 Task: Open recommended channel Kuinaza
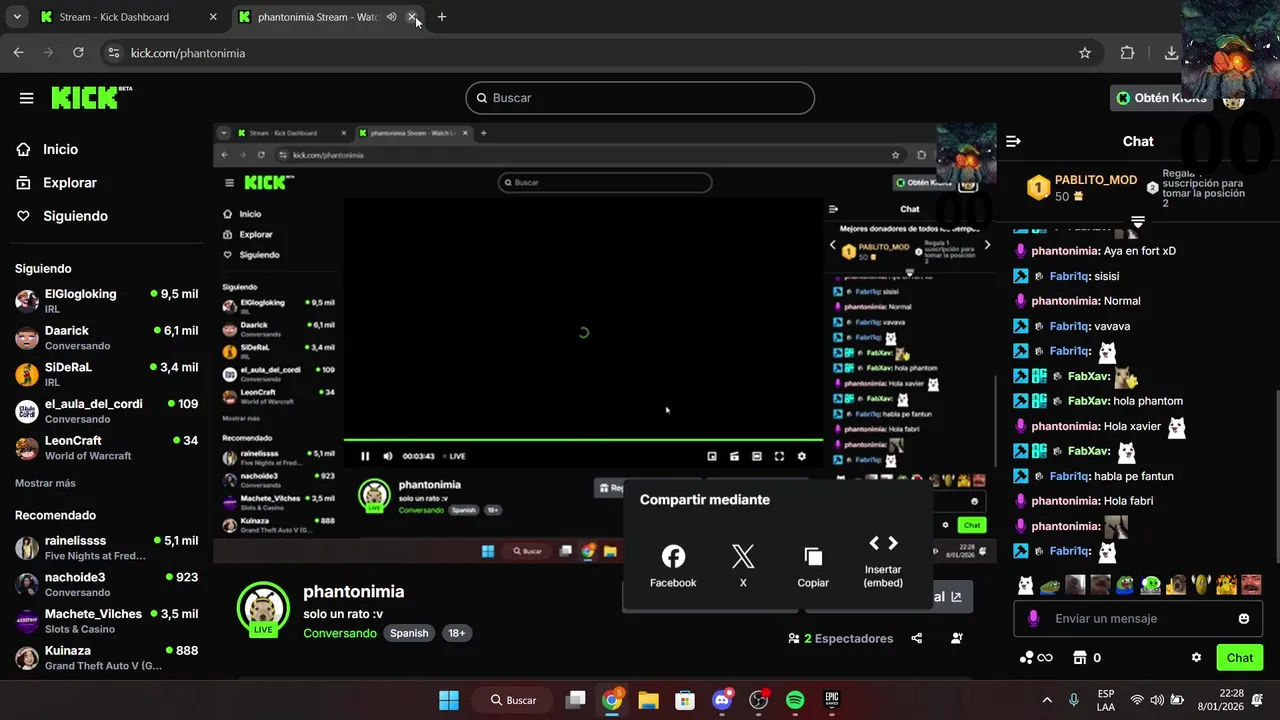coord(106,657)
